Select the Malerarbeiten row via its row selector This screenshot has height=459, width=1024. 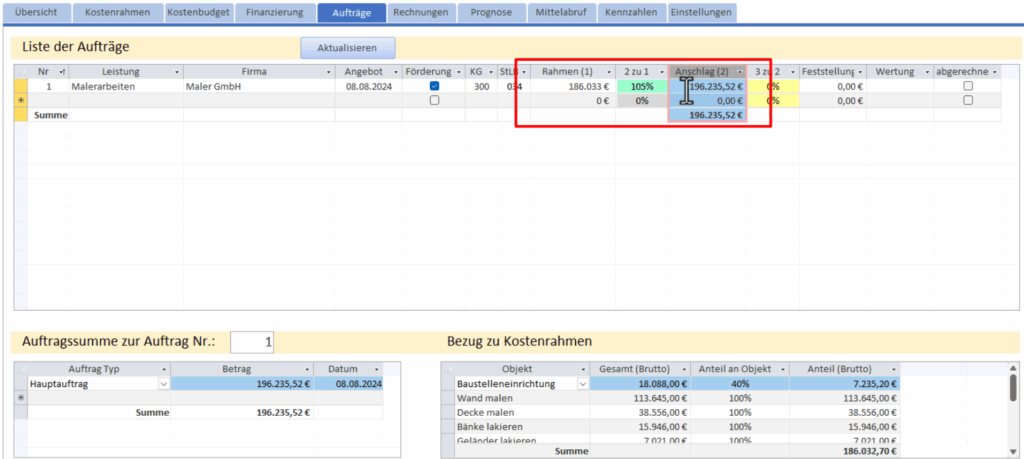coord(20,87)
